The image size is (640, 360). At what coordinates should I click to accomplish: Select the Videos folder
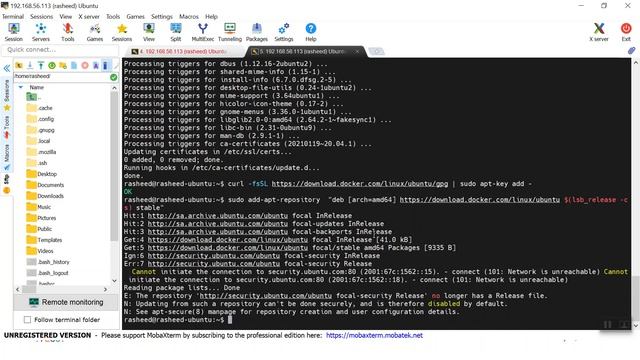point(40,251)
